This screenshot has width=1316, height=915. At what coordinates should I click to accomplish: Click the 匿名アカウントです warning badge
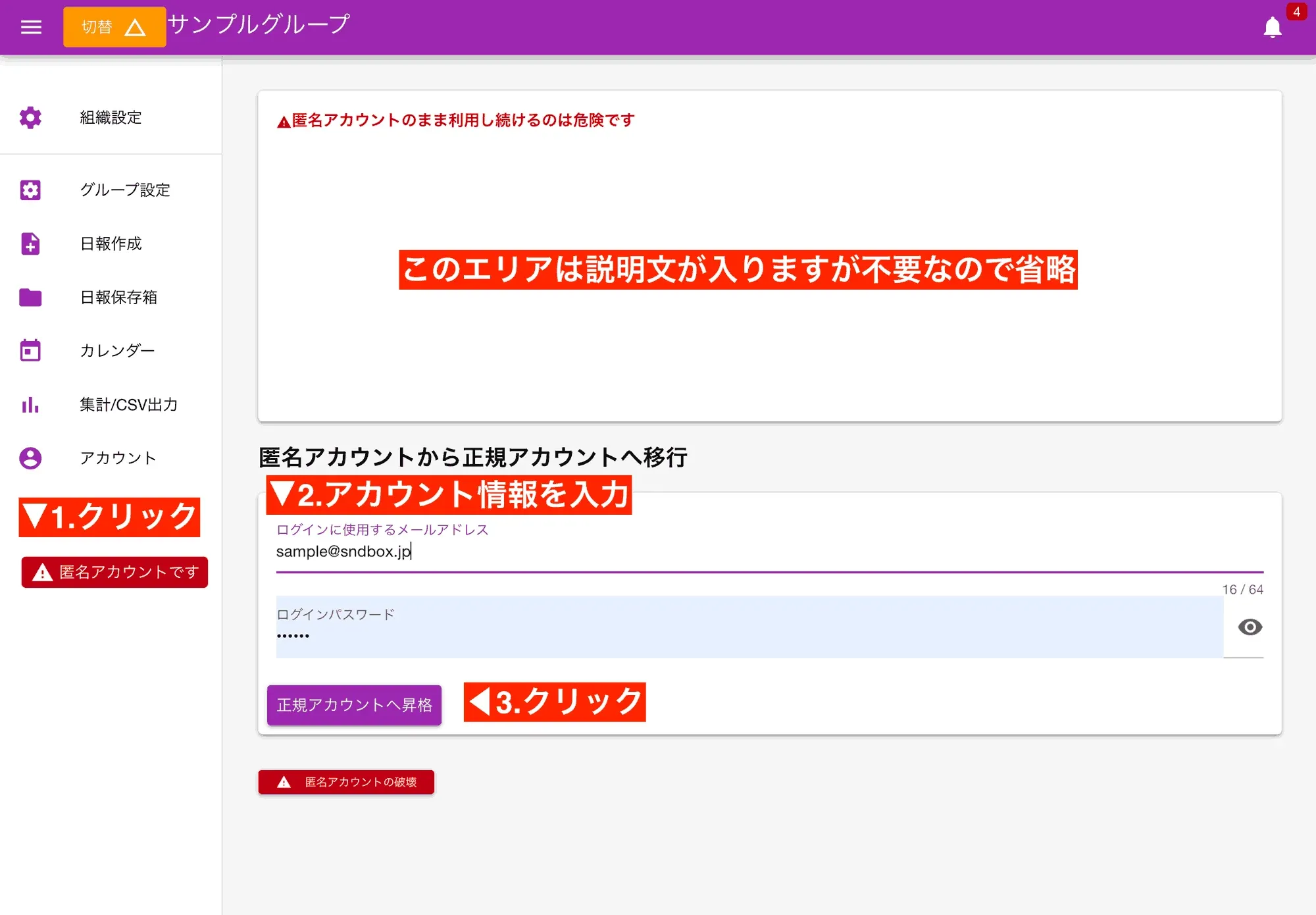tap(114, 572)
